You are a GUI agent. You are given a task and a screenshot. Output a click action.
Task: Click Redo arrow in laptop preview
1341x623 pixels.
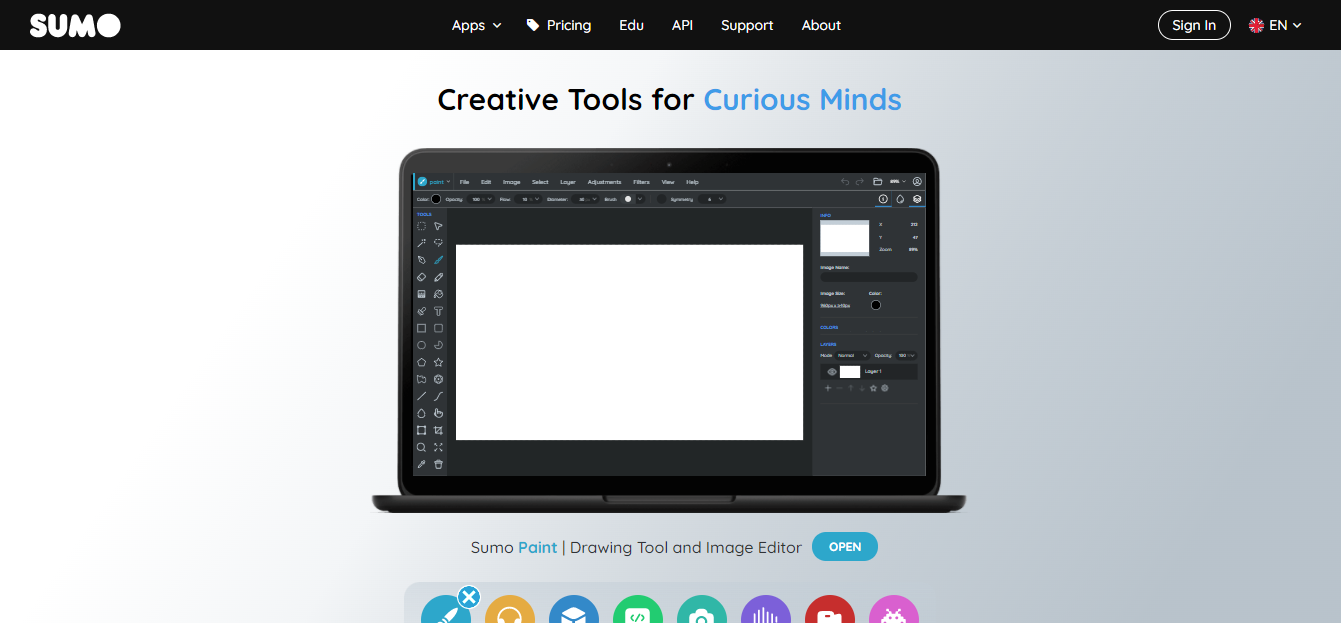(x=859, y=182)
